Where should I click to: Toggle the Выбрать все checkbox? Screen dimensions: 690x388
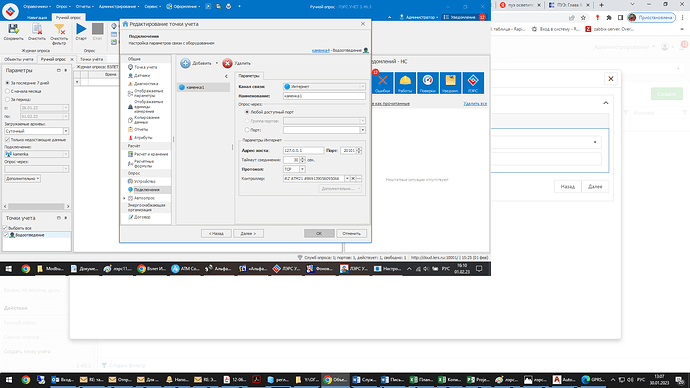(6, 228)
